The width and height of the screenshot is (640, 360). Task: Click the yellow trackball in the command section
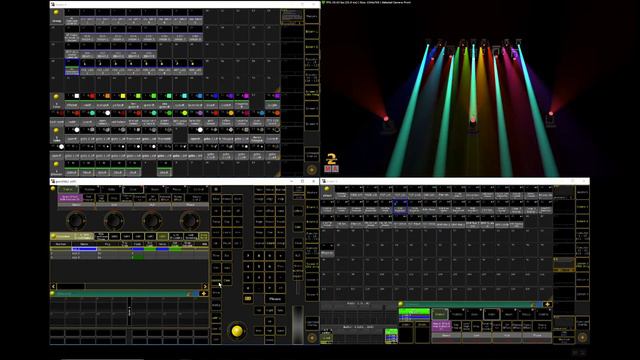tap(237, 331)
